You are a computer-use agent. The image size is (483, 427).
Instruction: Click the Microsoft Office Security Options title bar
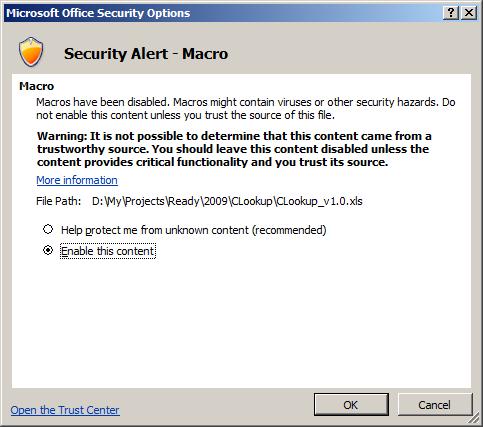coord(223,13)
